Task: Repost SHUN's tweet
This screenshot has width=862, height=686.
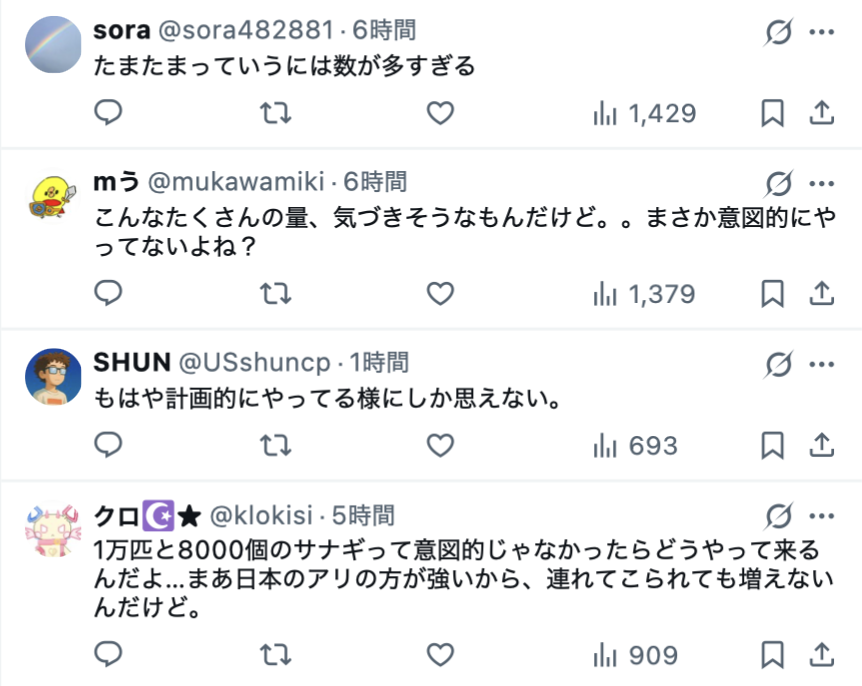Action: [x=275, y=444]
